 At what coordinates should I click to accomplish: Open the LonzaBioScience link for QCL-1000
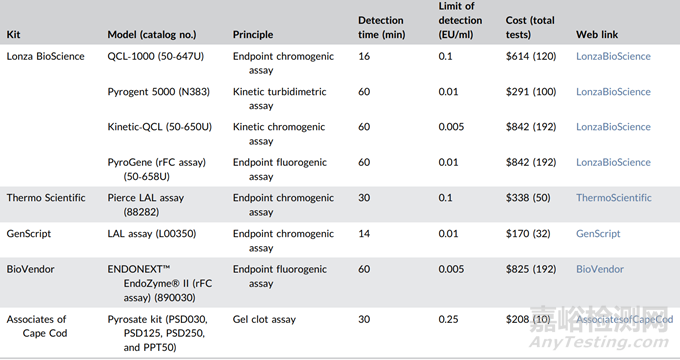pyautogui.click(x=613, y=56)
